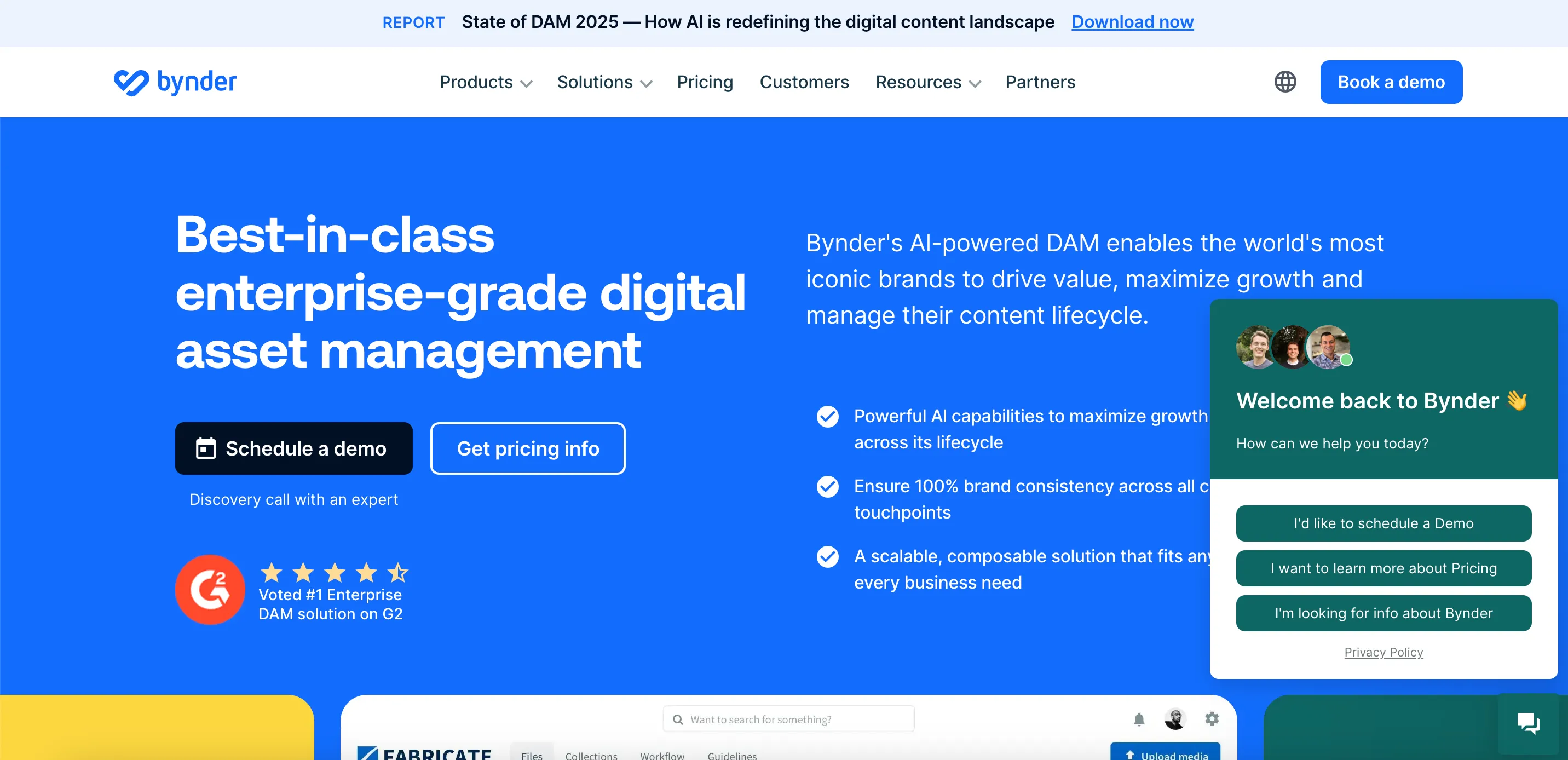
Task: Click the G2 badge logo
Action: [210, 590]
